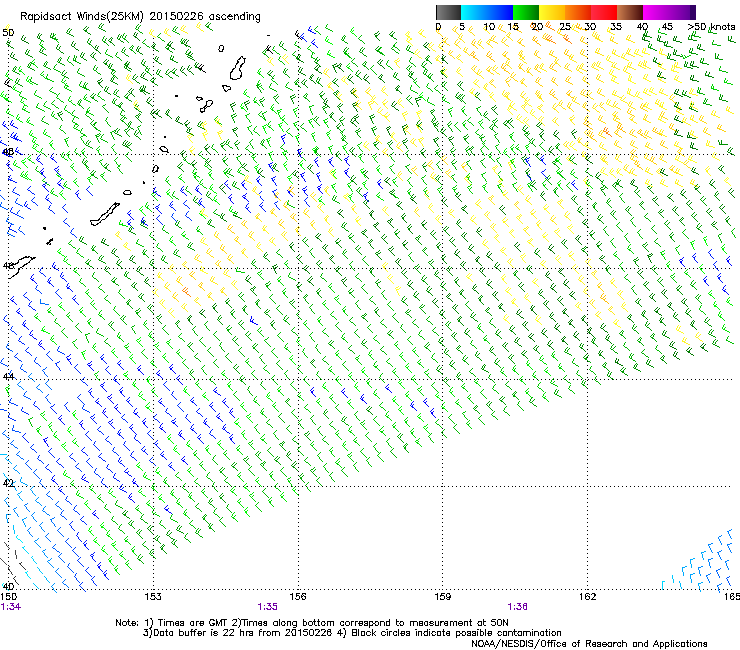Click the legend label 25
The width and height of the screenshot is (740, 650).
565,27
